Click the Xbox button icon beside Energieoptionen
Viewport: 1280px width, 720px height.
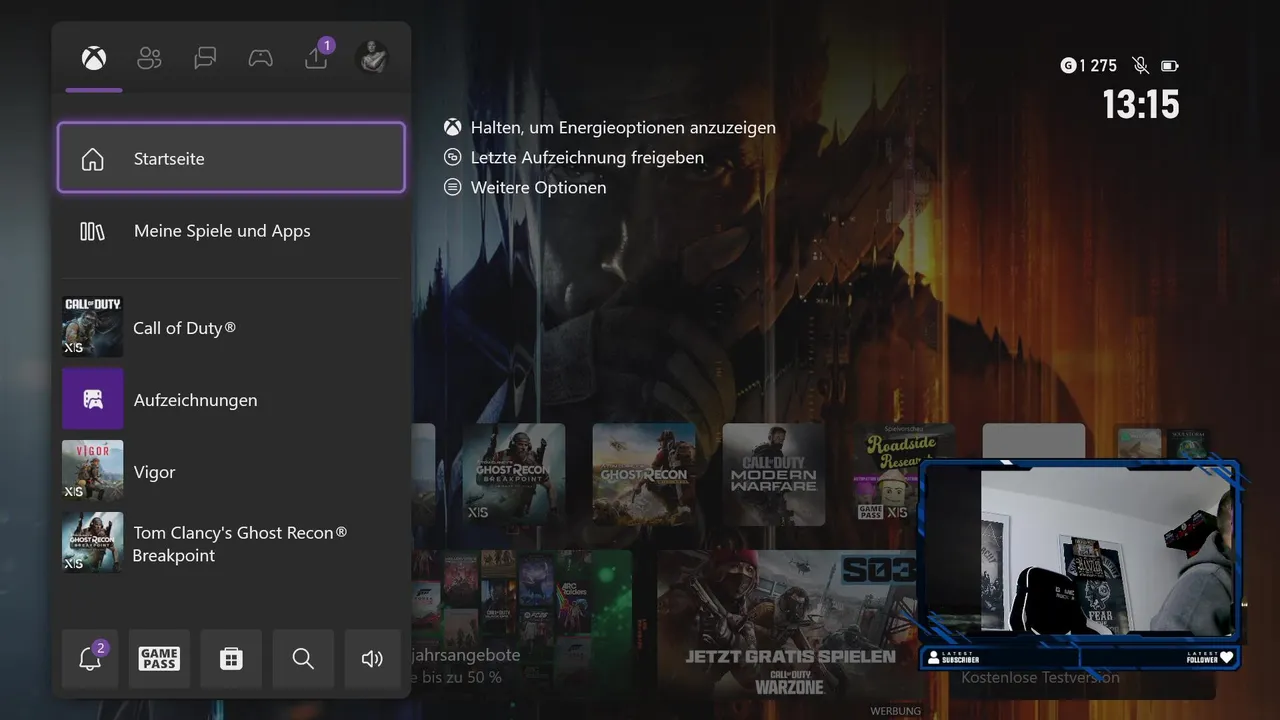click(453, 128)
